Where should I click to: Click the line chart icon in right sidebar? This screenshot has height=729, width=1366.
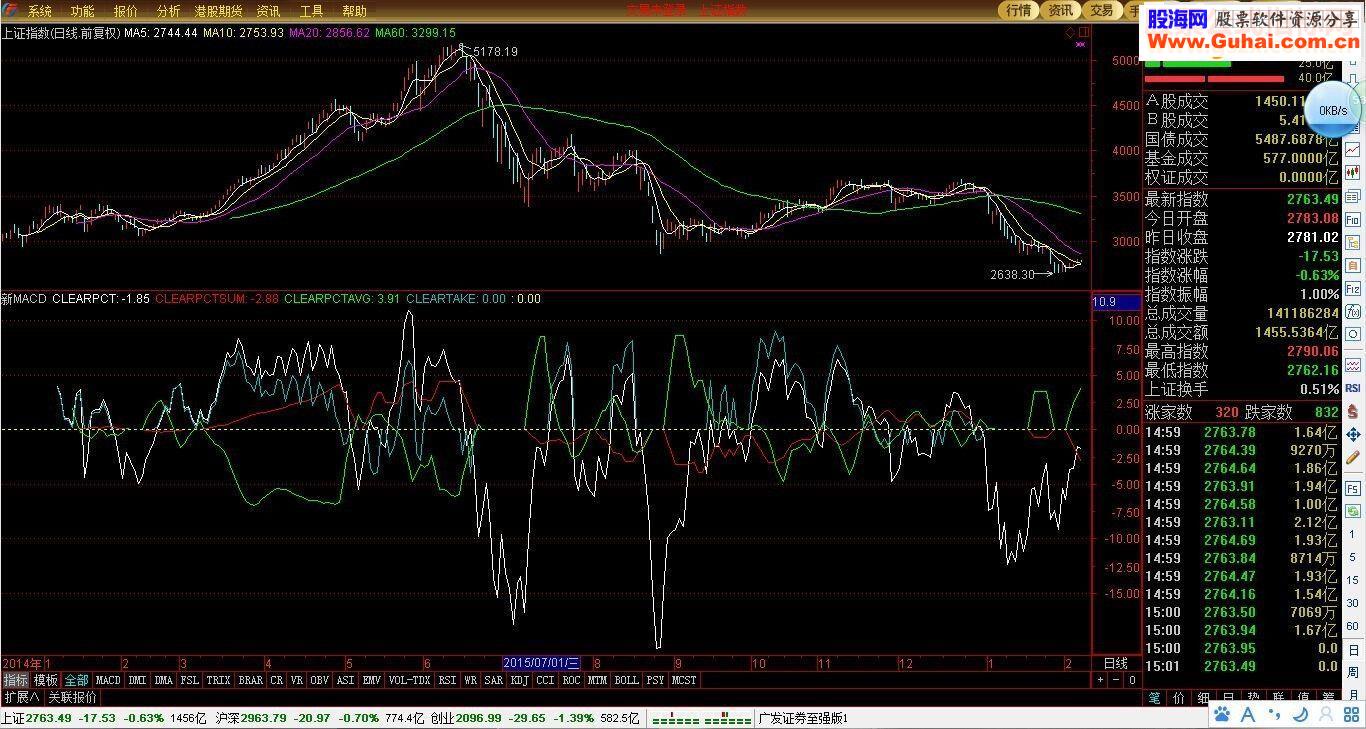[1353, 150]
